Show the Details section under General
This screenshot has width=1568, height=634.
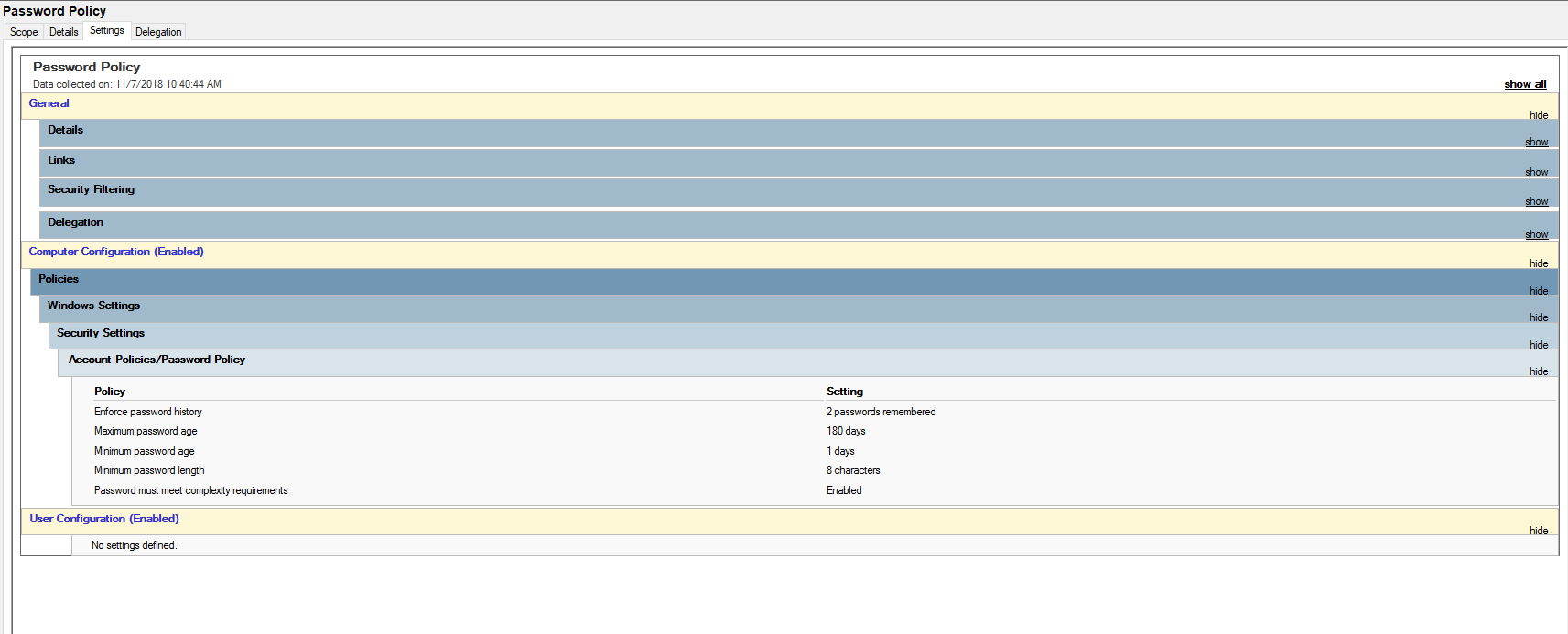(x=1536, y=142)
